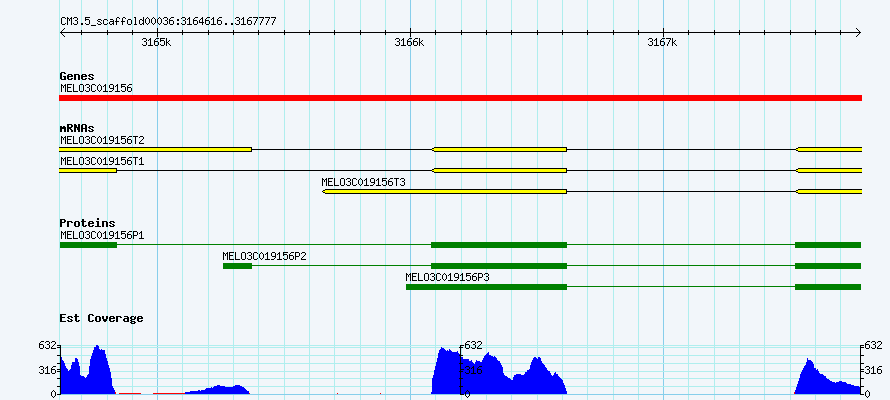890x400 pixels.
Task: Click left arrow end of the ruler
Action: pos(62,33)
